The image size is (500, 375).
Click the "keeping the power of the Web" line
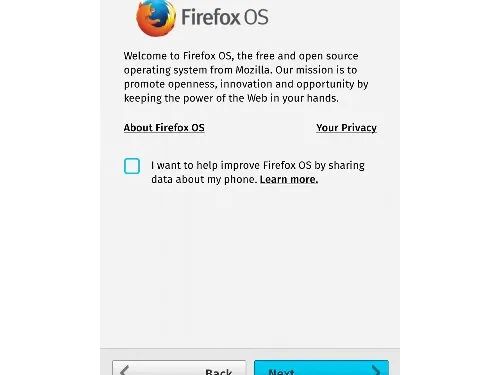231,98
